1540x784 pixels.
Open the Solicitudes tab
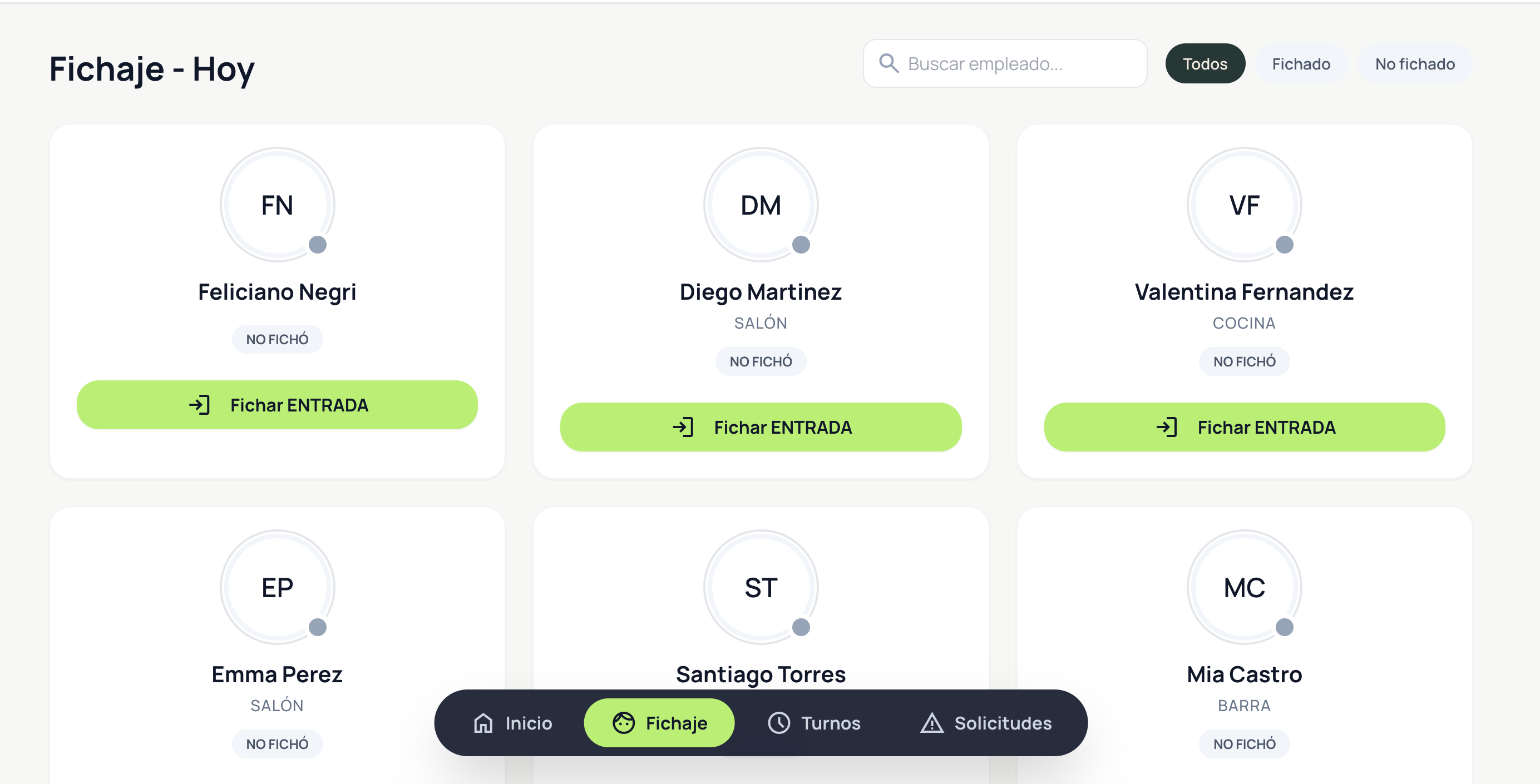[x=986, y=723]
